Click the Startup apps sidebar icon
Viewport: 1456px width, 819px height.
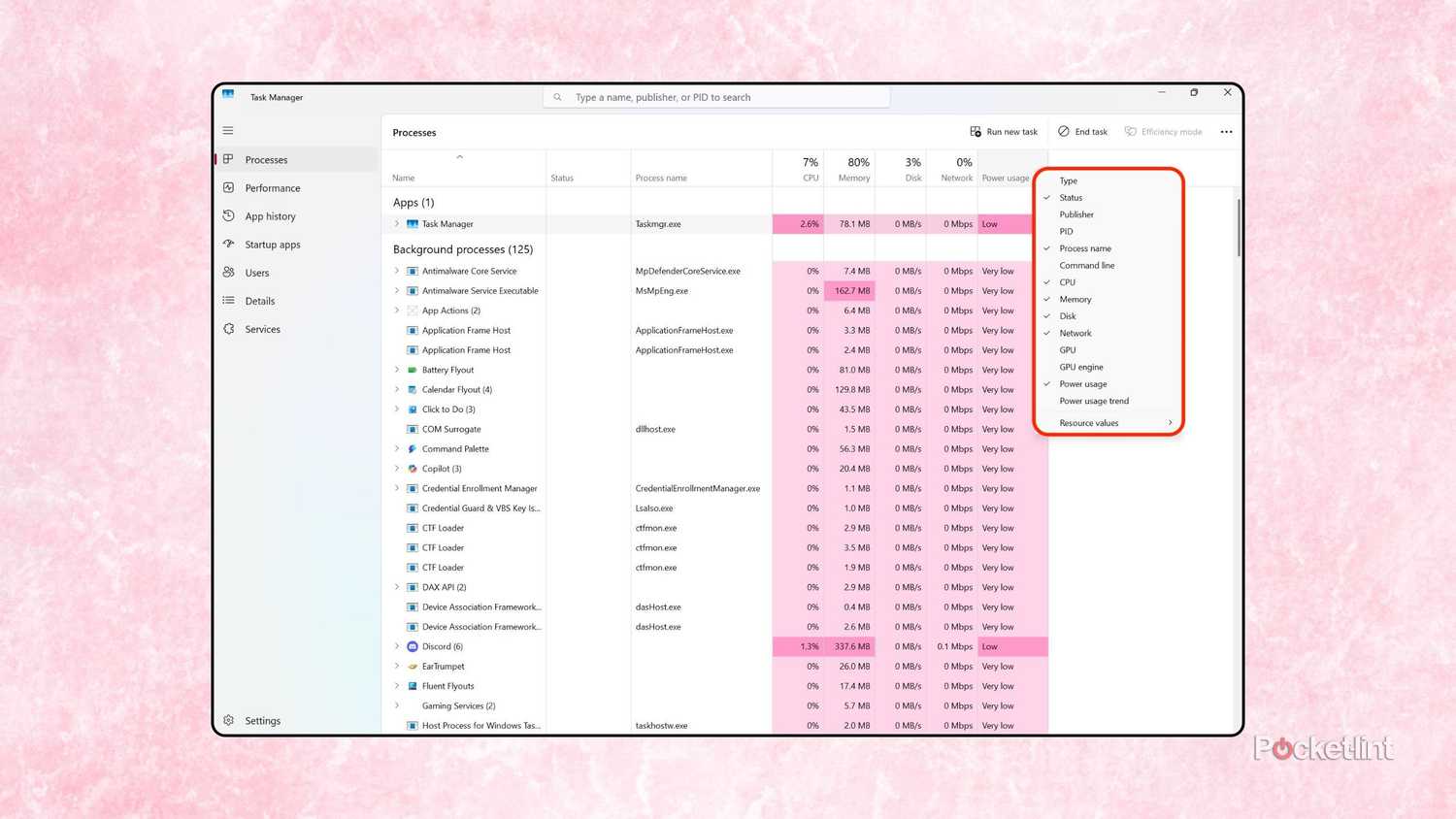point(229,244)
